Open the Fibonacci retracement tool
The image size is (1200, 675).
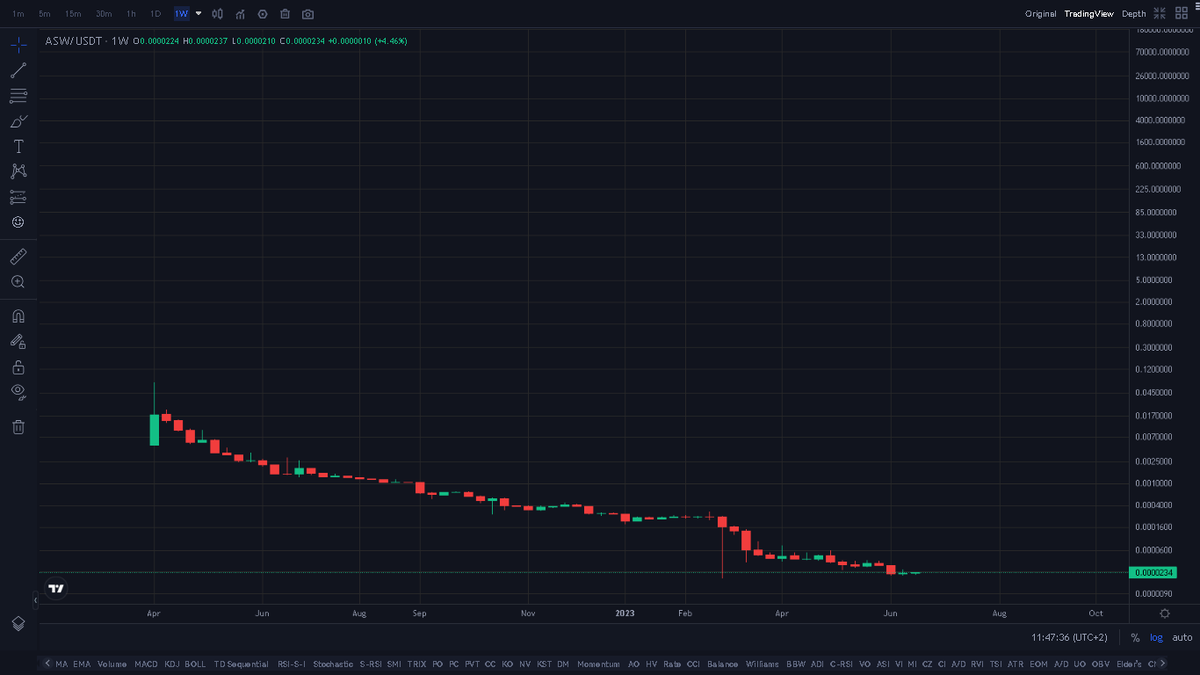[18, 96]
